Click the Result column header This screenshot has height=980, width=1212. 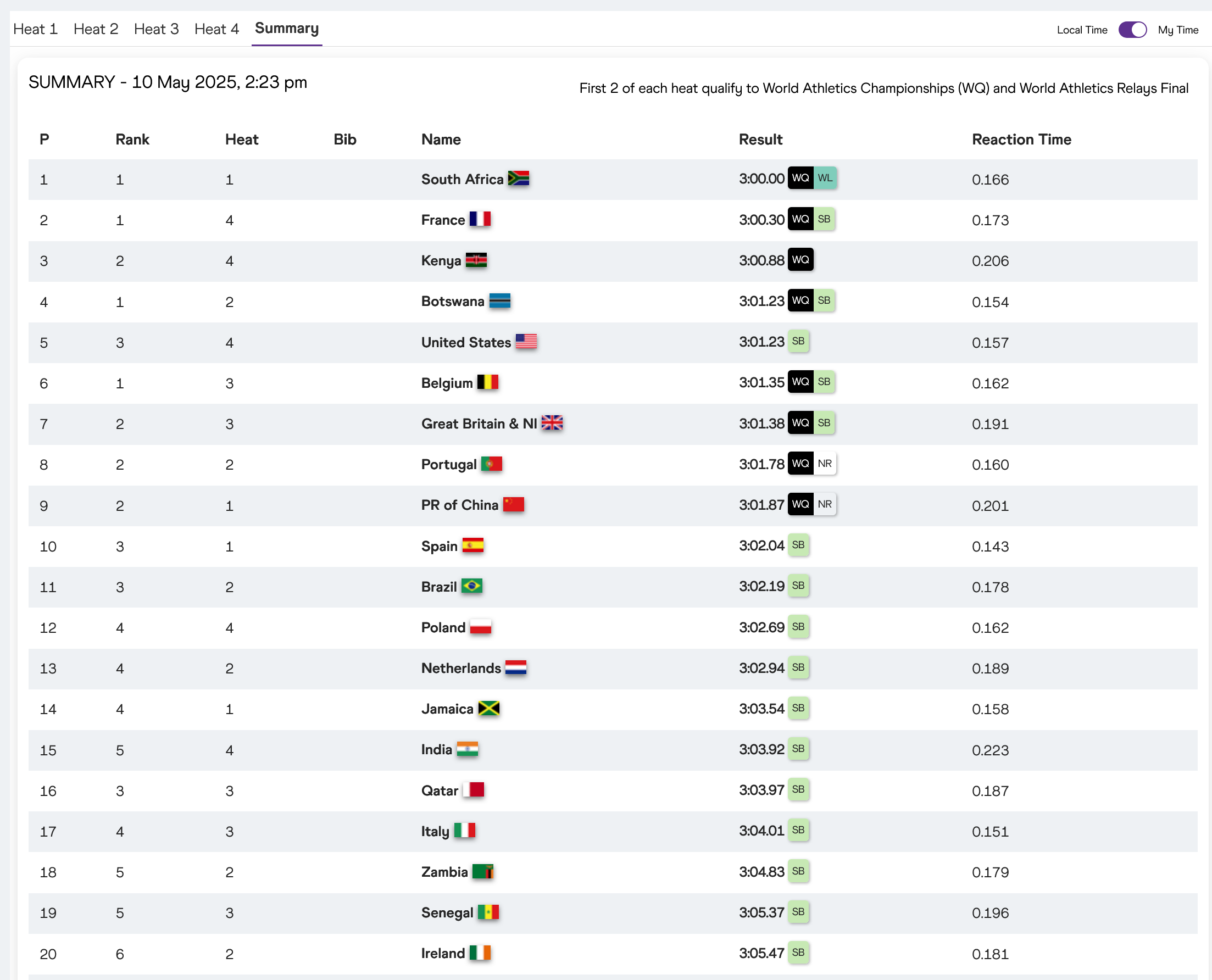tap(760, 140)
